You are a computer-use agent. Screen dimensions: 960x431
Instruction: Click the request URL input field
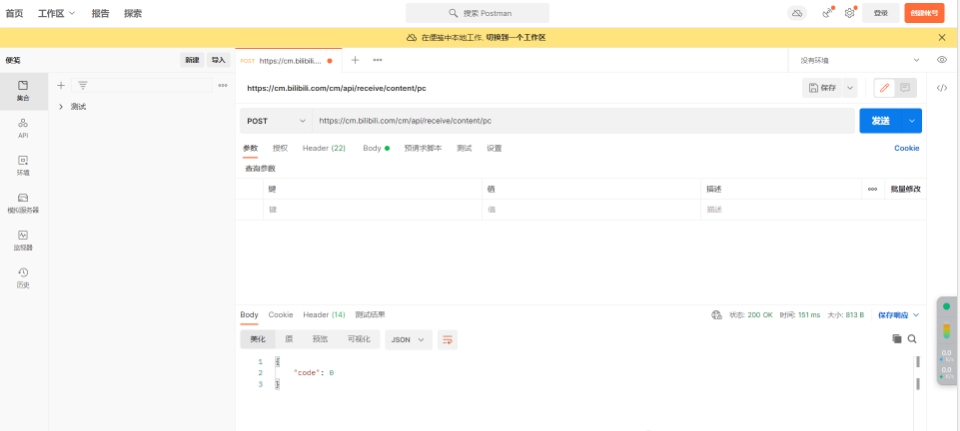[x=583, y=121]
